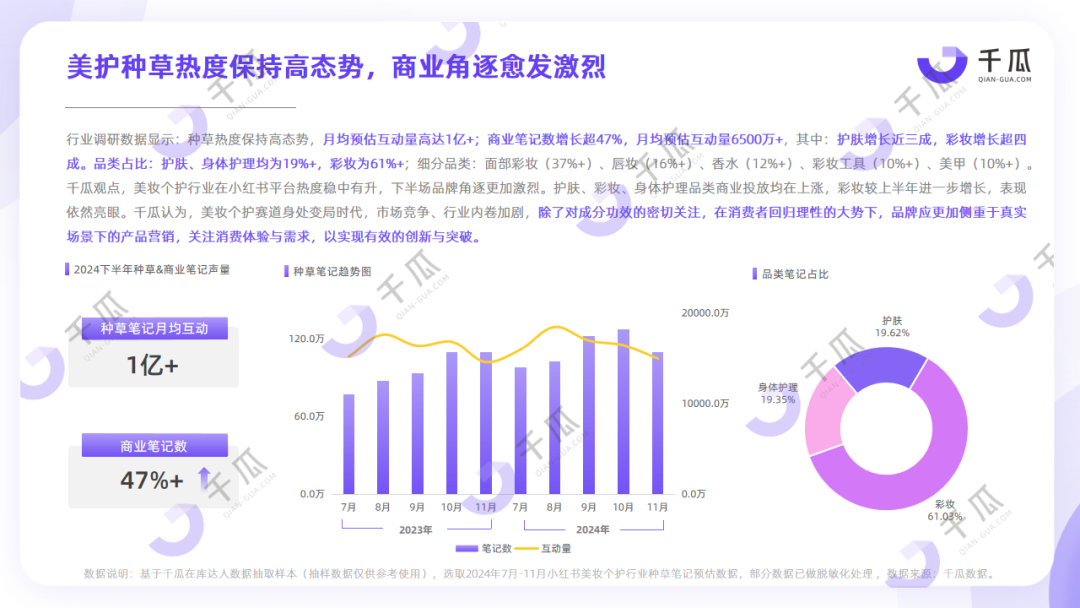Click section title 种草笔记趋势图

click(332, 272)
